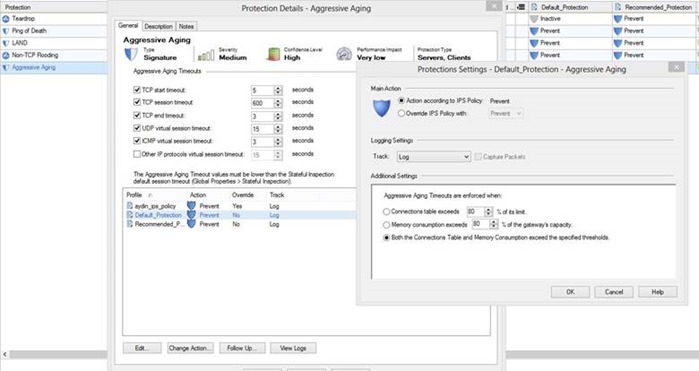Click the Medium severity bars icon
The height and width of the screenshot is (371, 699).
(206, 55)
